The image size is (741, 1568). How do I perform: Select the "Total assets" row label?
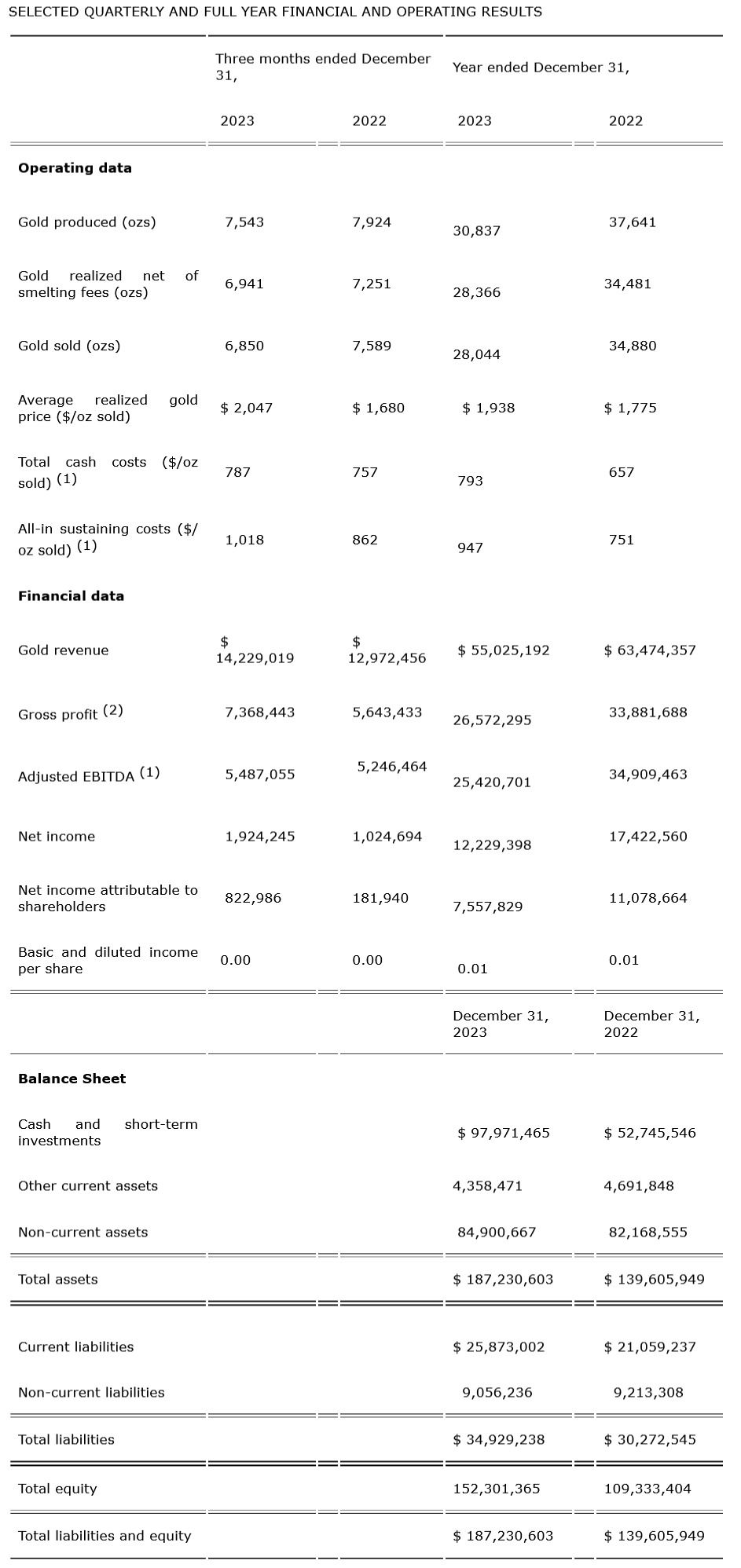[x=57, y=1280]
